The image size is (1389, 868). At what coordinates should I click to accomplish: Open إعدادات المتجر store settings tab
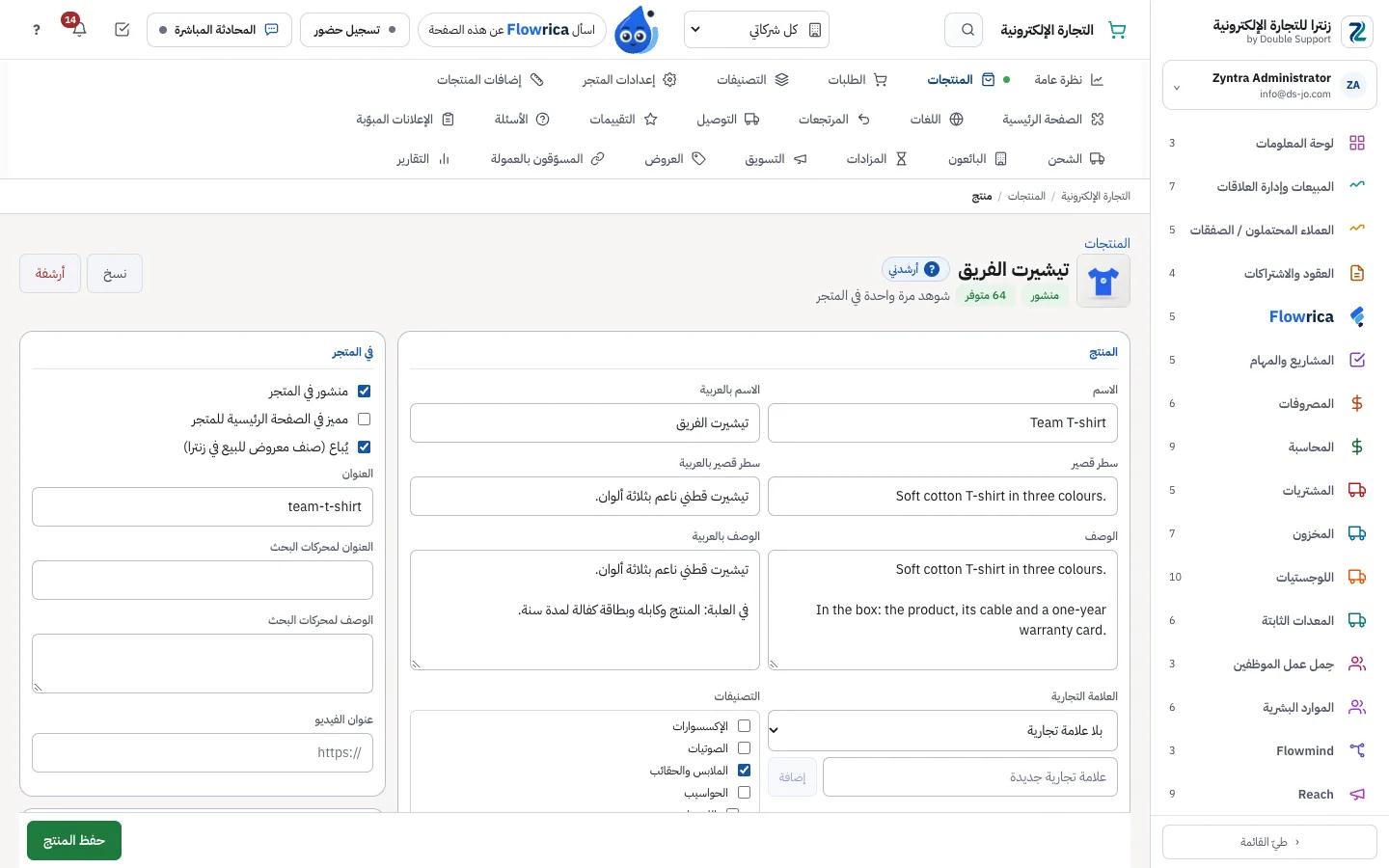[629, 80]
